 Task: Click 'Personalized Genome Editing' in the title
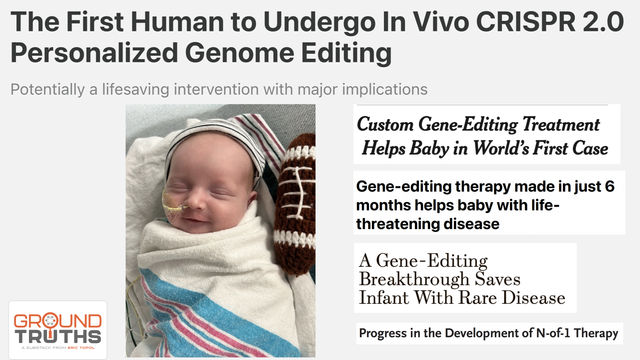coord(201,53)
